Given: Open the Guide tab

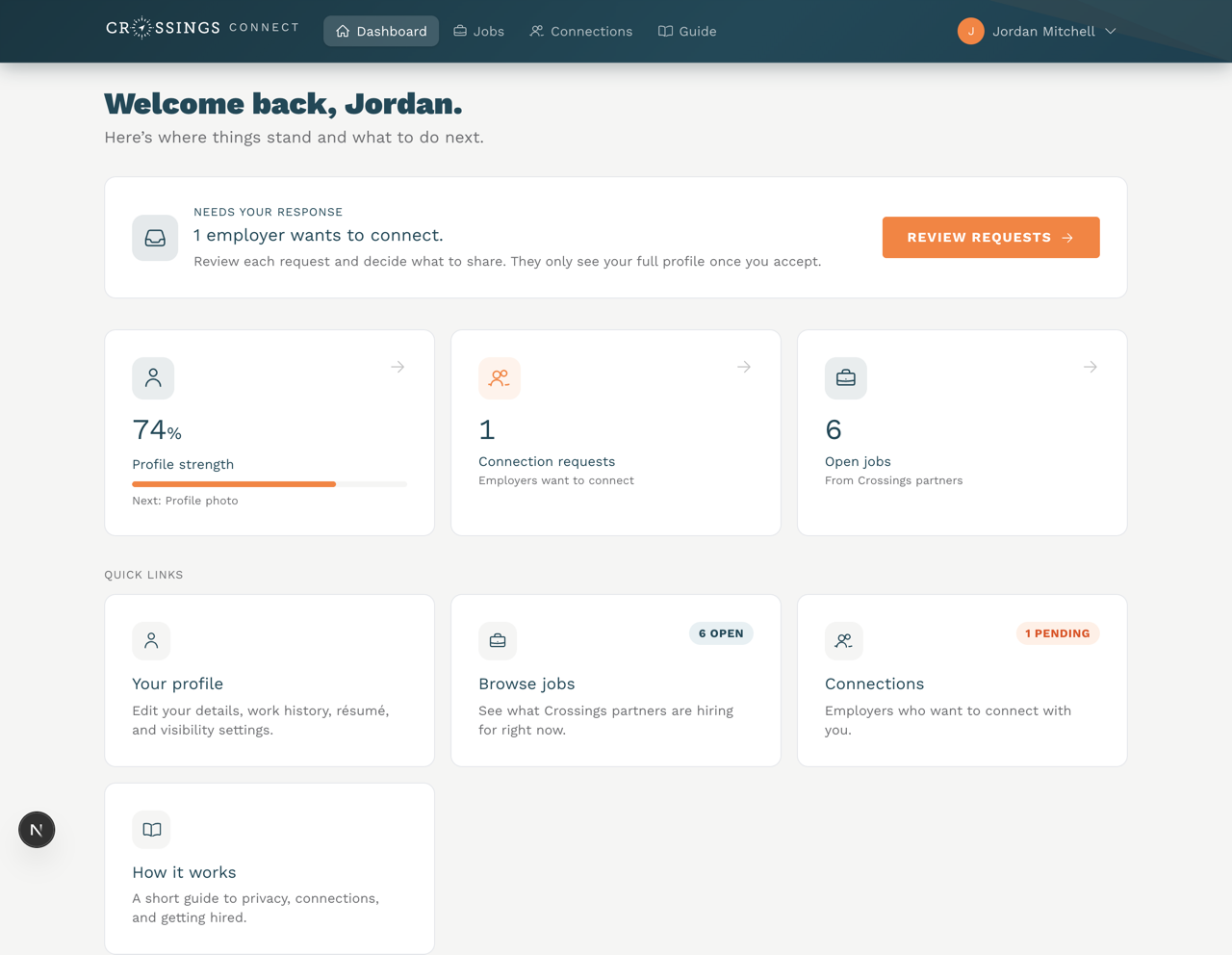Looking at the screenshot, I should (687, 31).
